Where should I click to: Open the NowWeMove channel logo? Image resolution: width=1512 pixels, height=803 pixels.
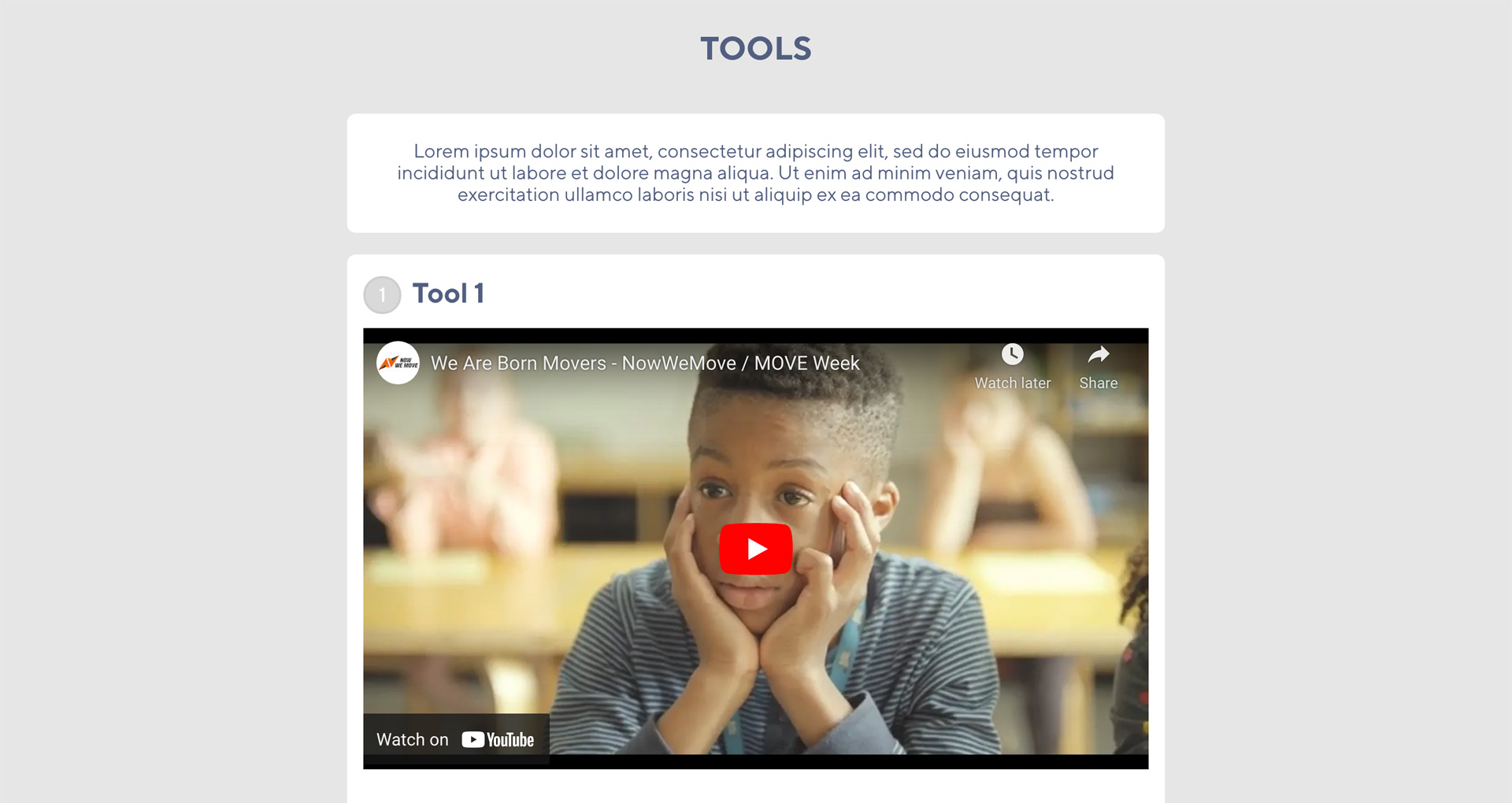(x=398, y=363)
